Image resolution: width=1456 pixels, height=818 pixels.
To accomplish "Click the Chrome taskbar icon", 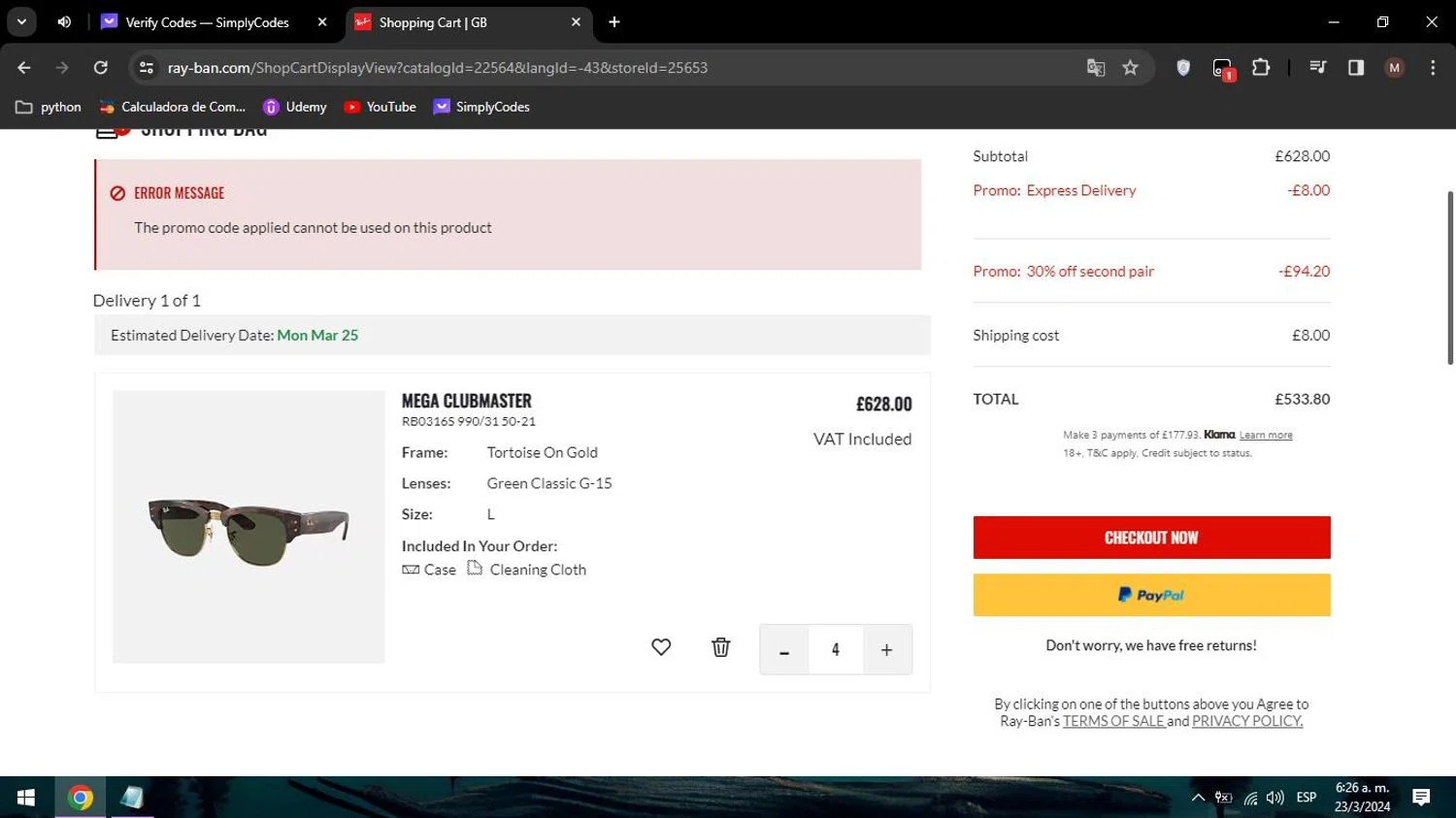I will pyautogui.click(x=81, y=798).
